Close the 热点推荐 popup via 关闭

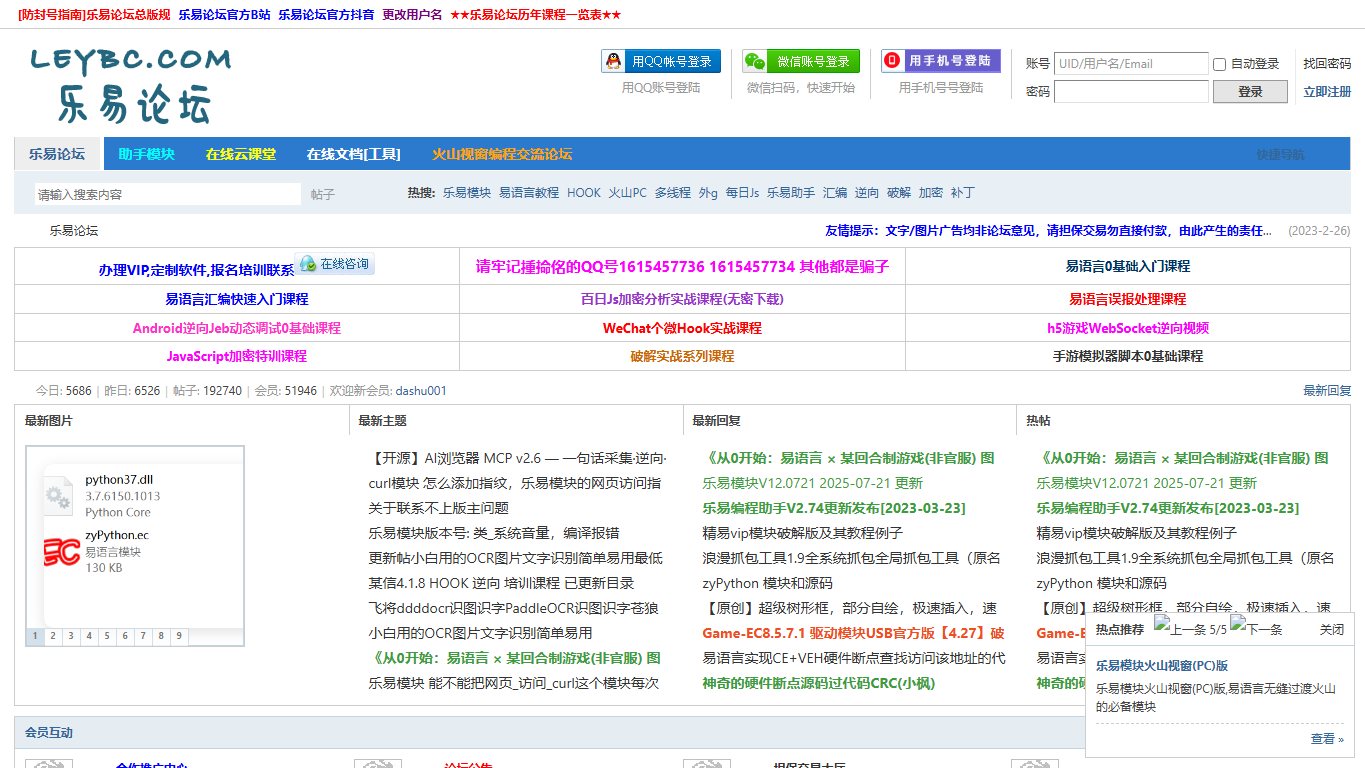1331,630
